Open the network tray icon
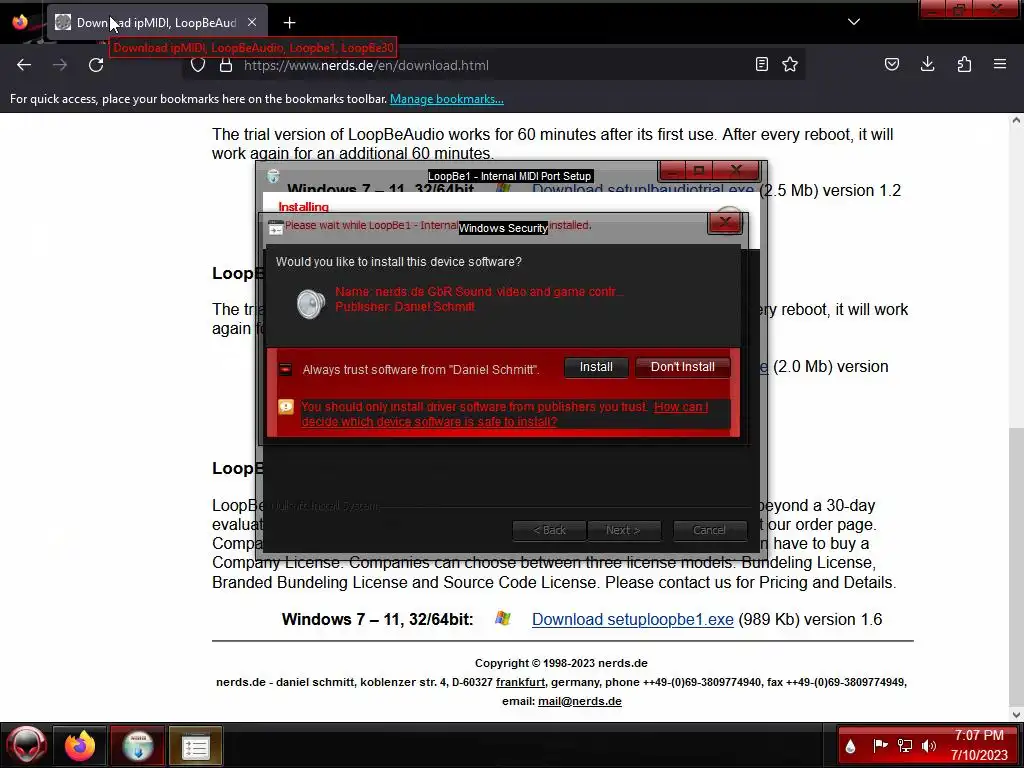The width and height of the screenshot is (1024, 768). (x=904, y=745)
